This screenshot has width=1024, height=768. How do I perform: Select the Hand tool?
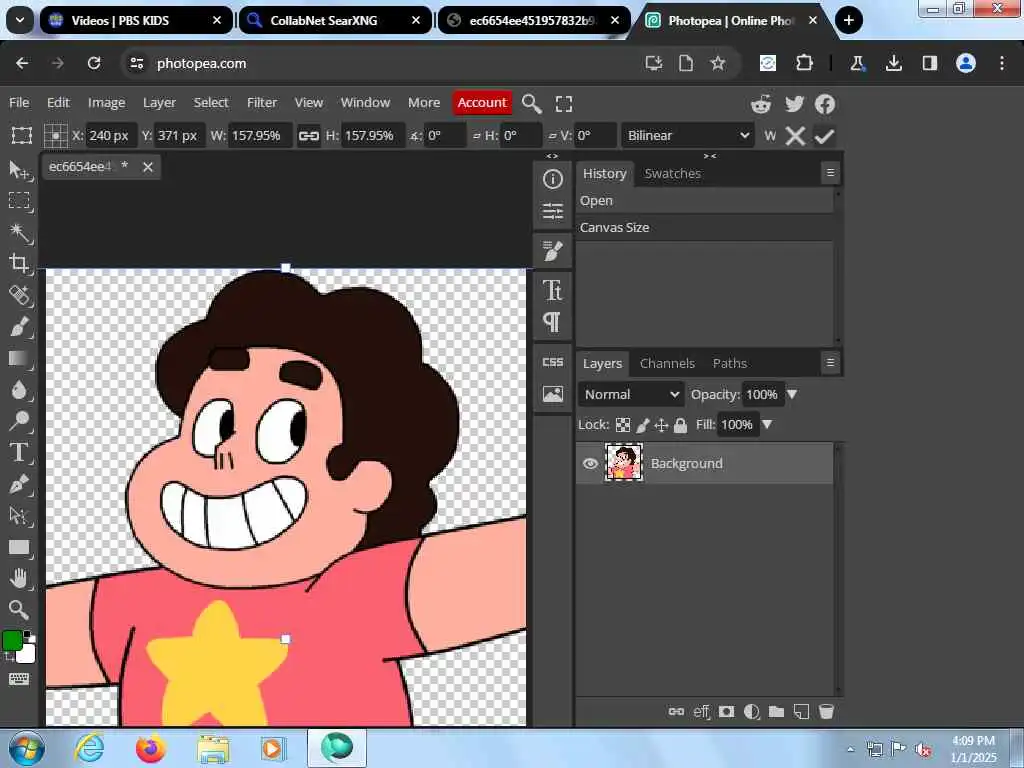20,578
